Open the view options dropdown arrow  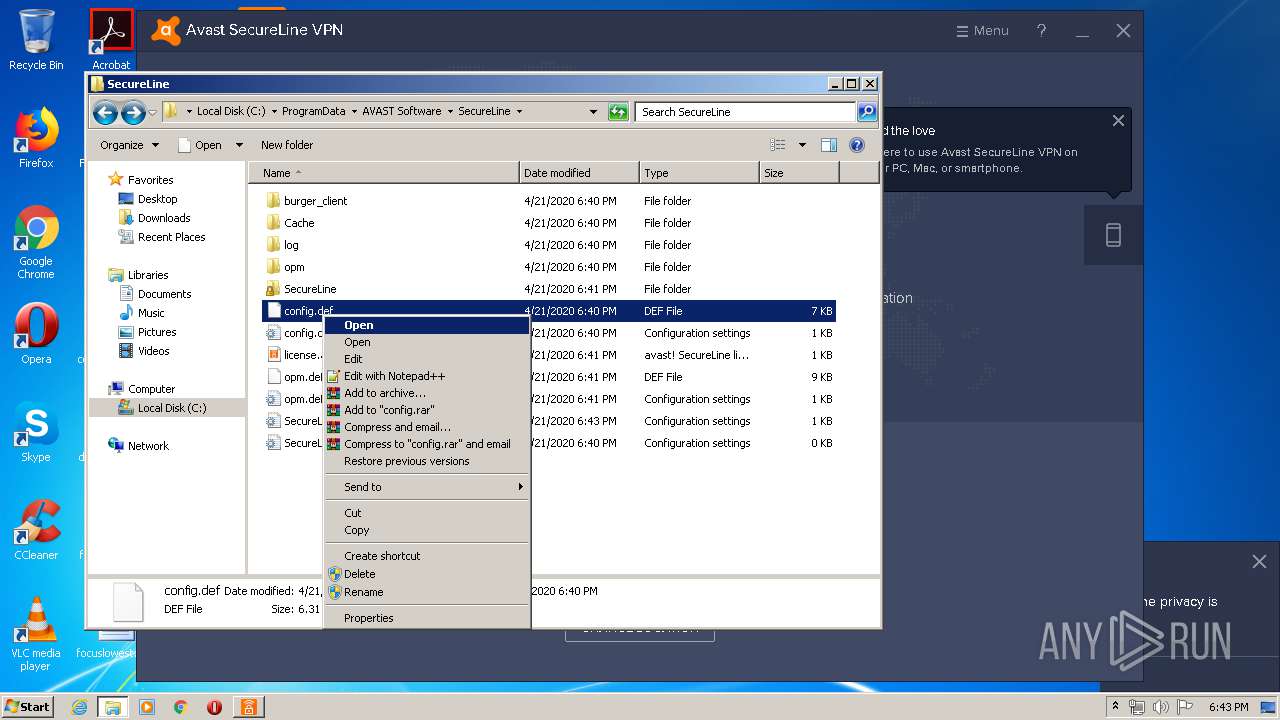802,145
